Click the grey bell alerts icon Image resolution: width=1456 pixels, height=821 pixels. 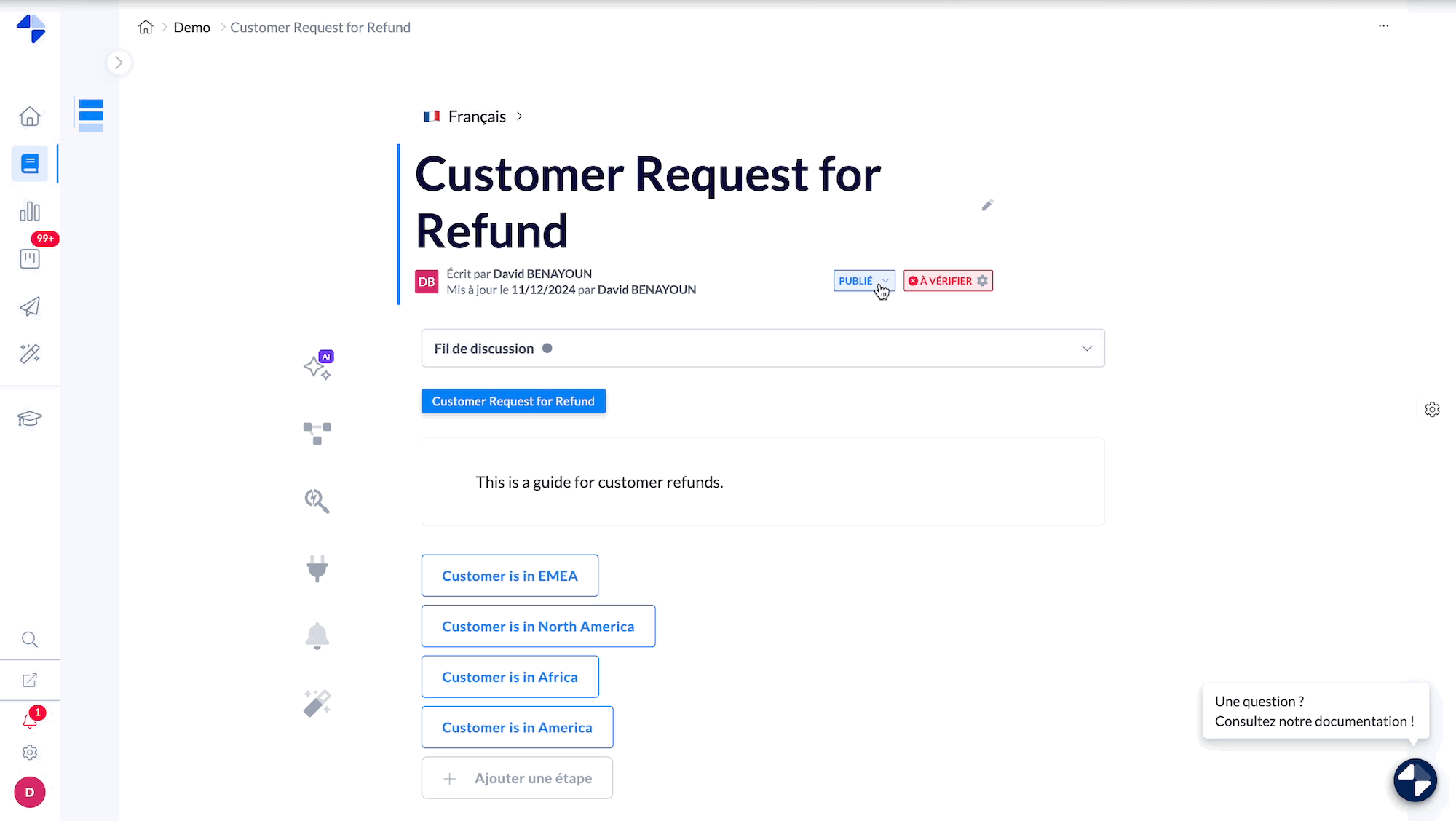point(317,636)
